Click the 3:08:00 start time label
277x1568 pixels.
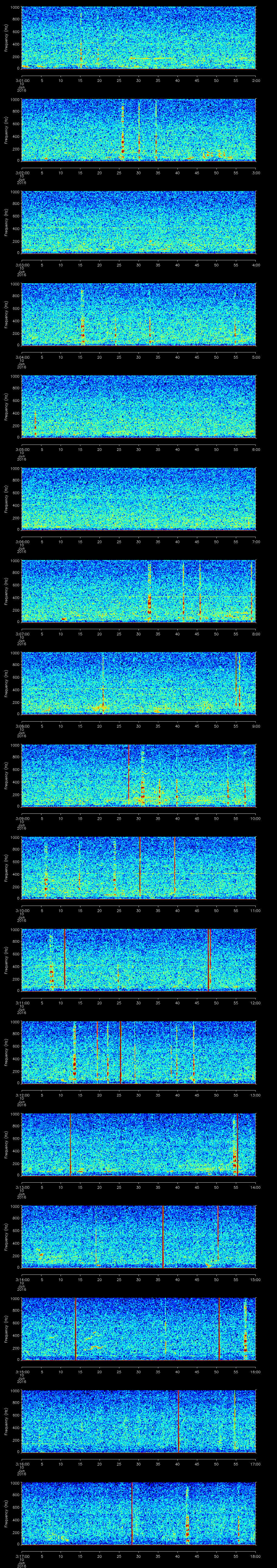click(x=22, y=726)
